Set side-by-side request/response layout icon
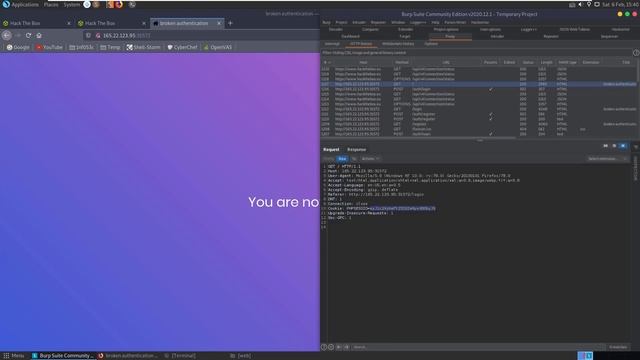The height and width of the screenshot is (360, 640). [x=606, y=146]
